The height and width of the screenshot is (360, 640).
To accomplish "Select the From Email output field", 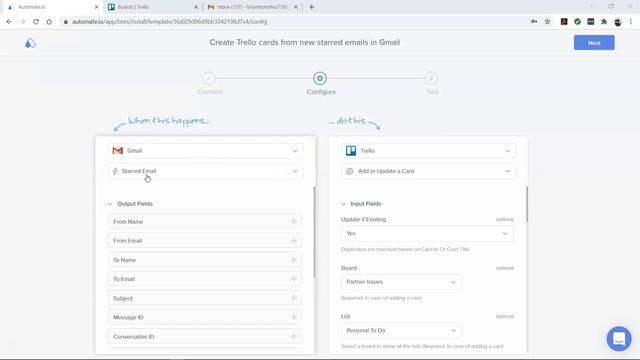I will pos(204,240).
